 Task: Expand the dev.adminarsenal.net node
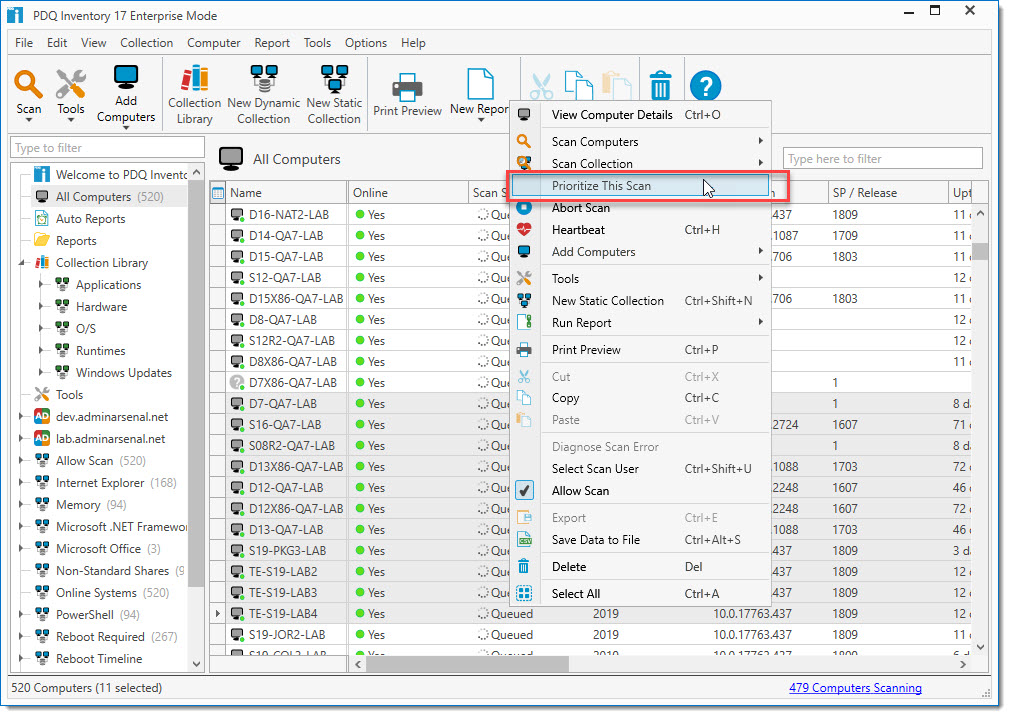(21, 417)
